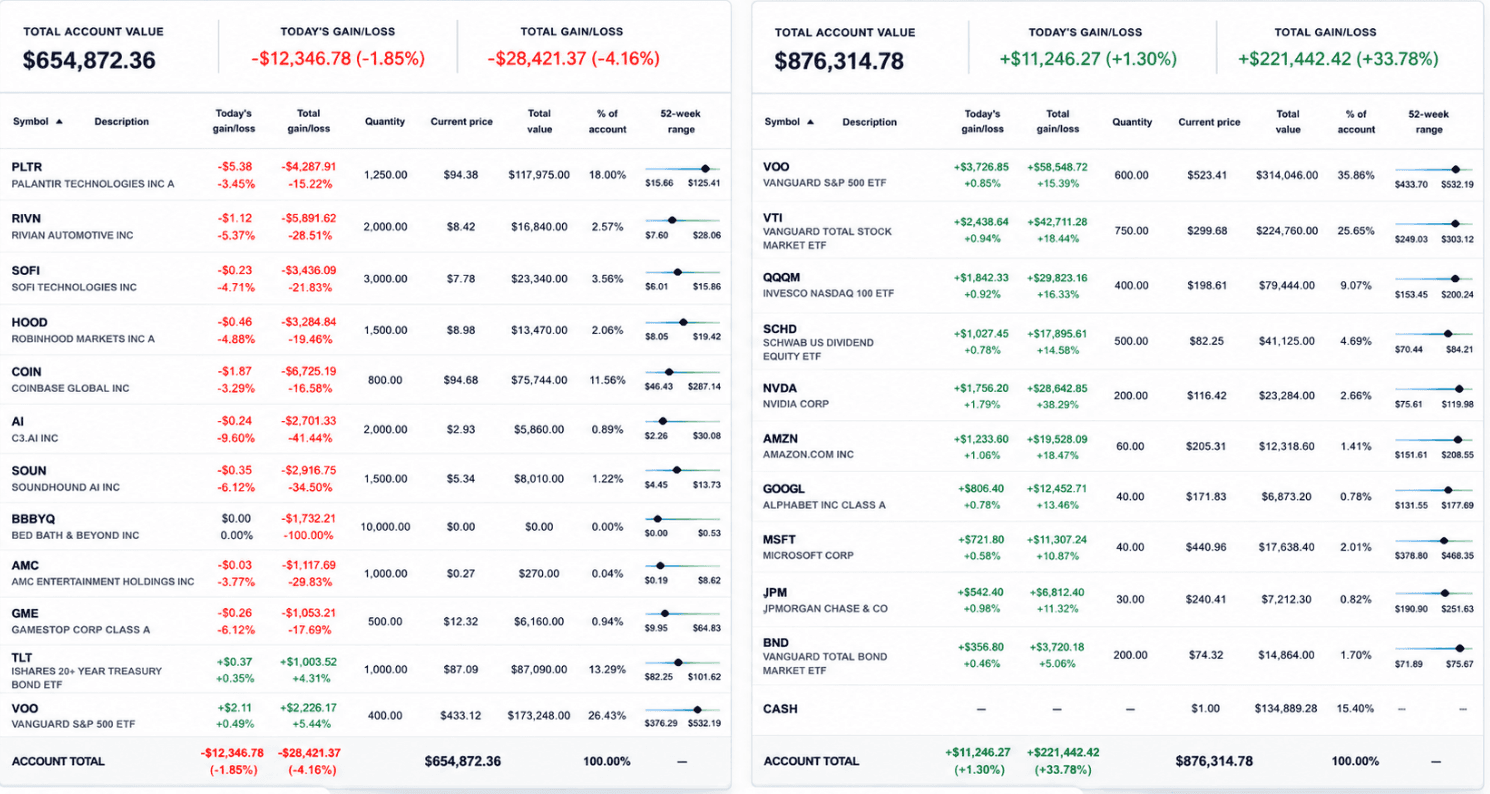Click the SCHD 52-week range marker
This screenshot has height=794, width=1490.
tap(1447, 333)
